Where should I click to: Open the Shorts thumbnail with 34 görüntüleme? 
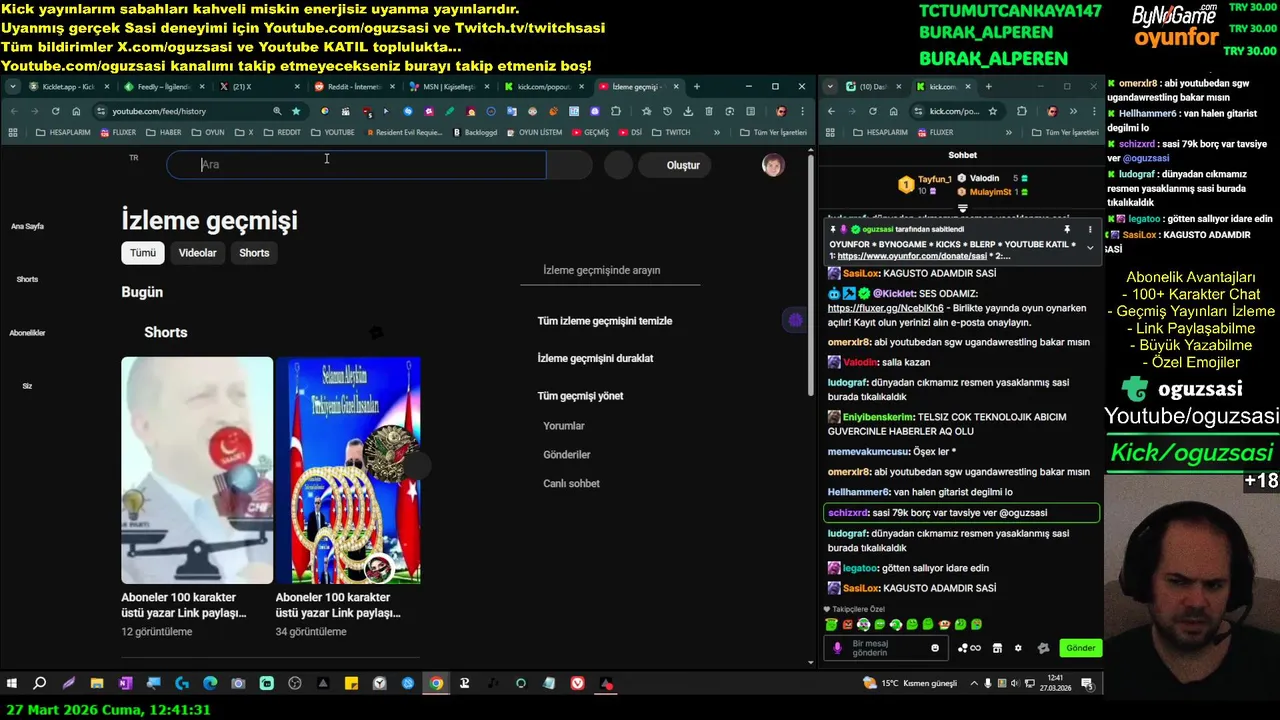[x=348, y=470]
